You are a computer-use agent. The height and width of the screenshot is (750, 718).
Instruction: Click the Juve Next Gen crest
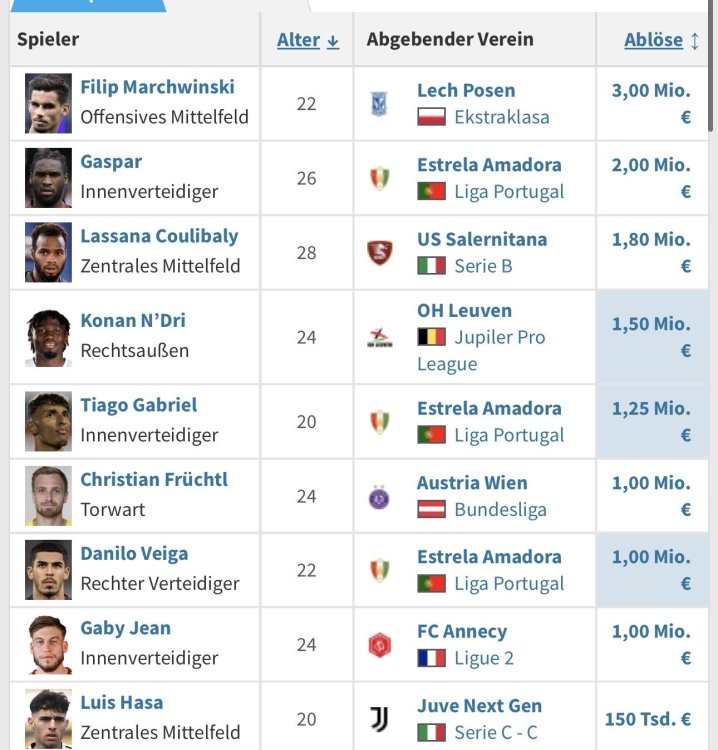click(x=379, y=719)
